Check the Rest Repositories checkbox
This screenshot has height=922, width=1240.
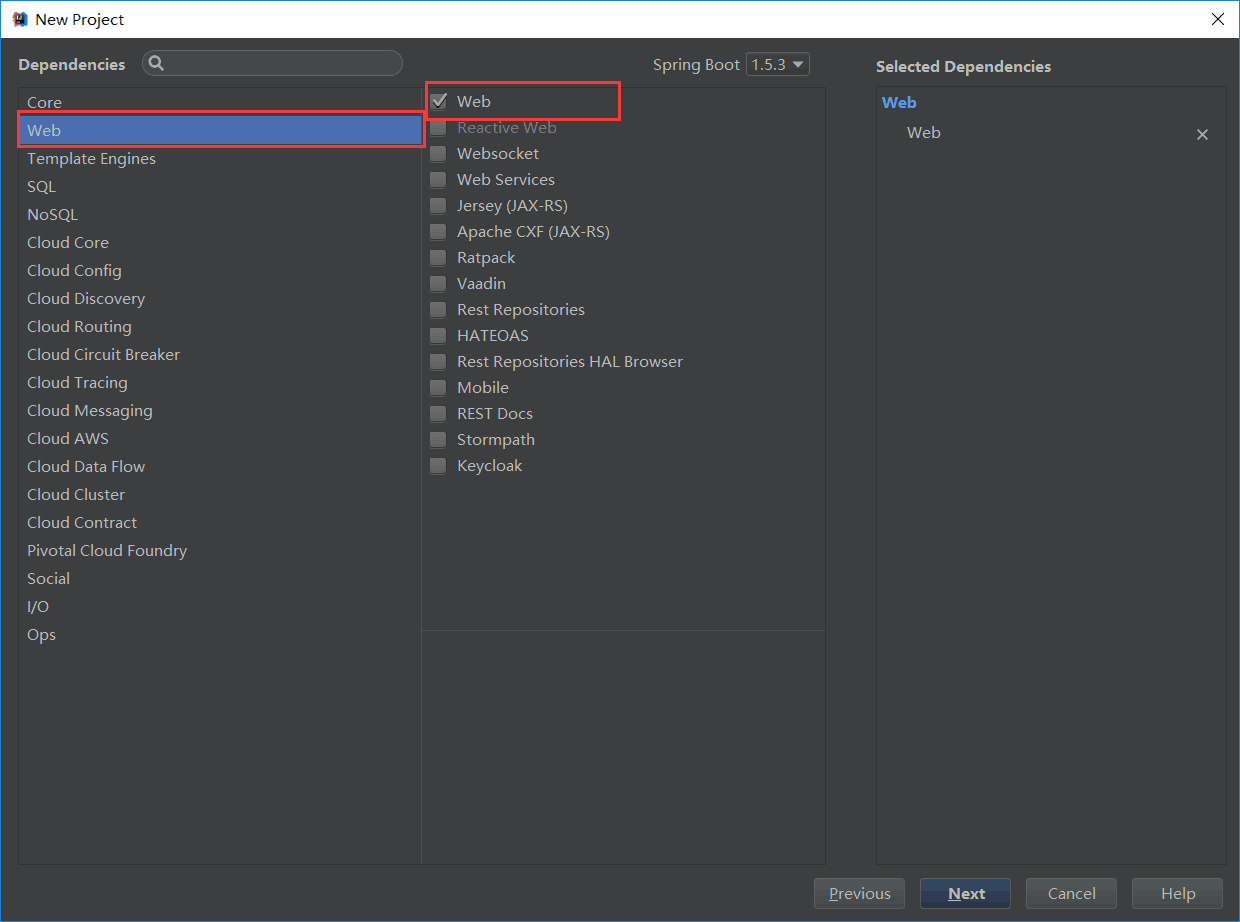tap(438, 309)
